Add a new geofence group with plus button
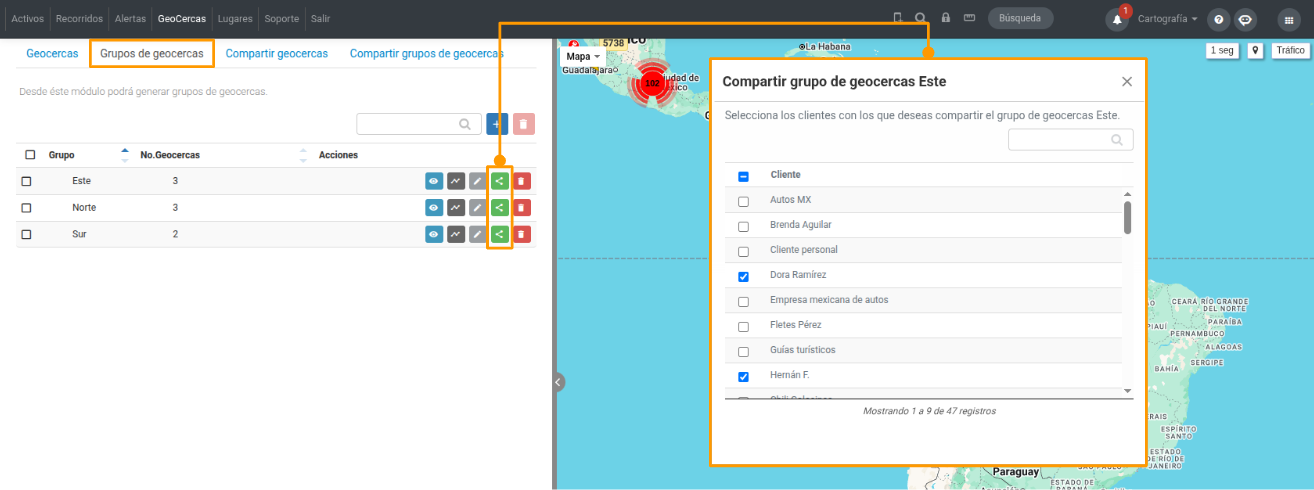Screen dimensions: 1314x490 (497, 124)
